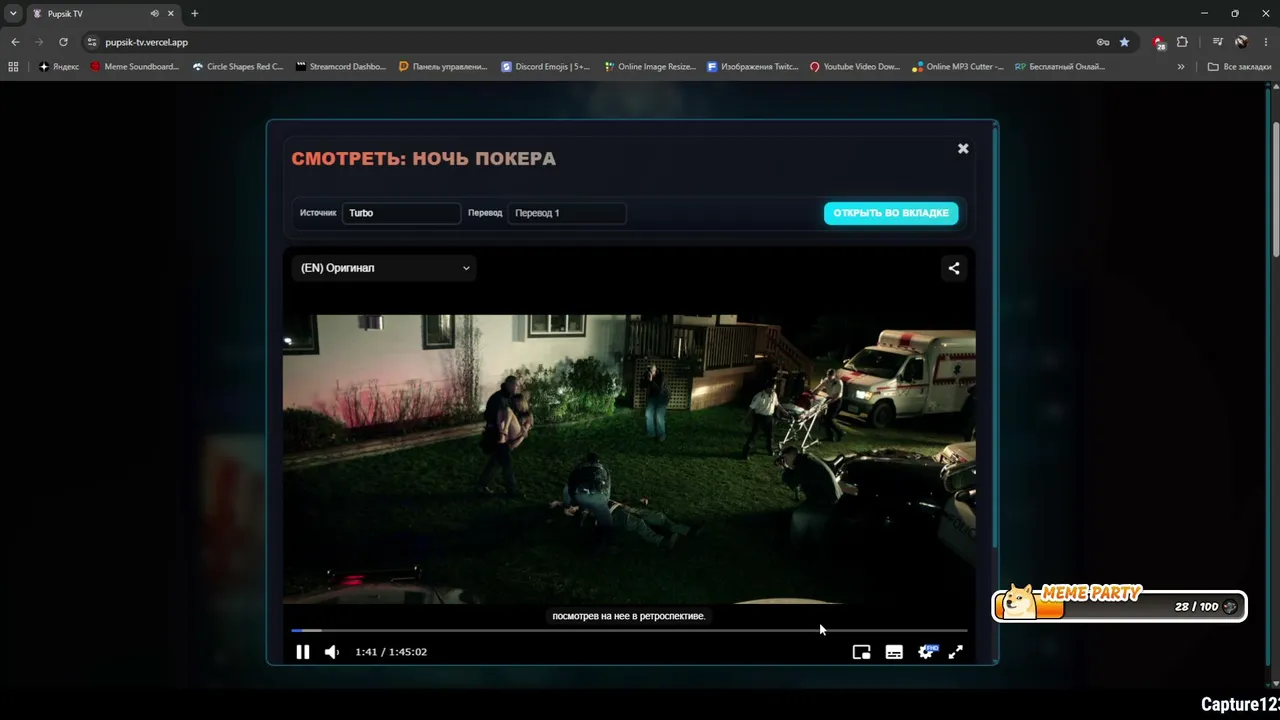Open the tab search dropdown arrow
This screenshot has width=1280, height=720.
[x=13, y=13]
